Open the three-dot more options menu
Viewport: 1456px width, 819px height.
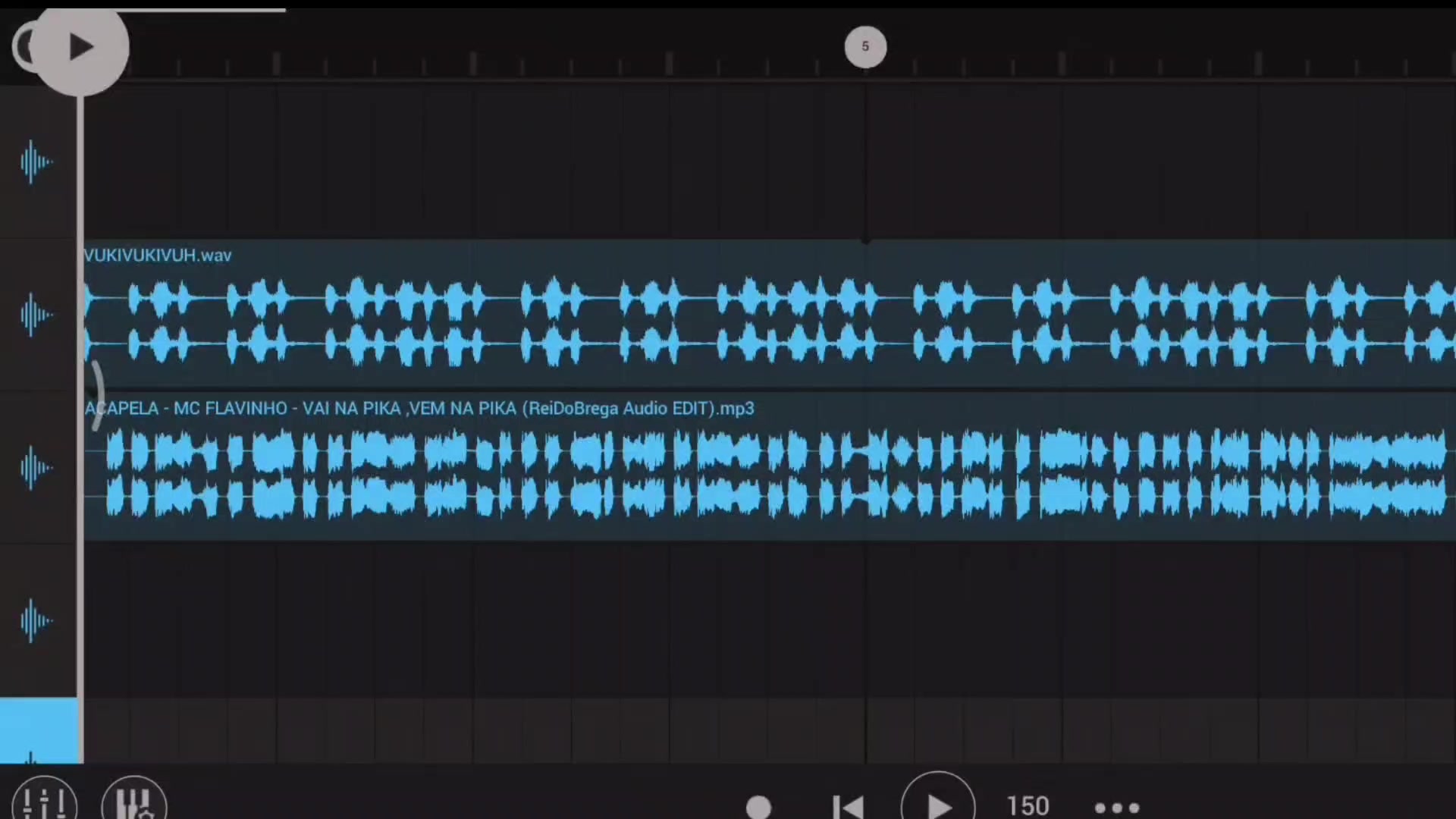point(1117,808)
